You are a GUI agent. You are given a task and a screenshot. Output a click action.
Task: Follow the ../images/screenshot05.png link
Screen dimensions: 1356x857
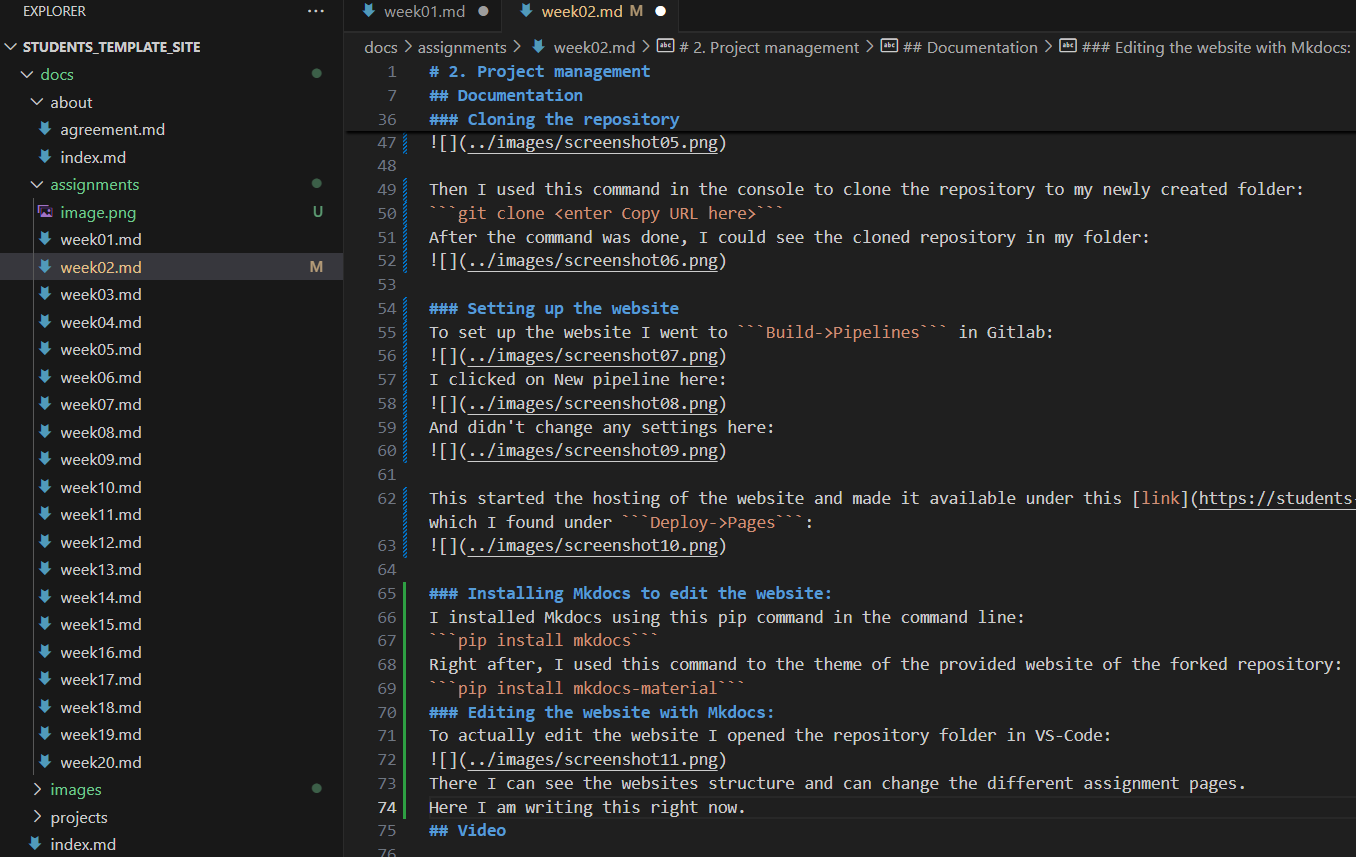click(592, 142)
